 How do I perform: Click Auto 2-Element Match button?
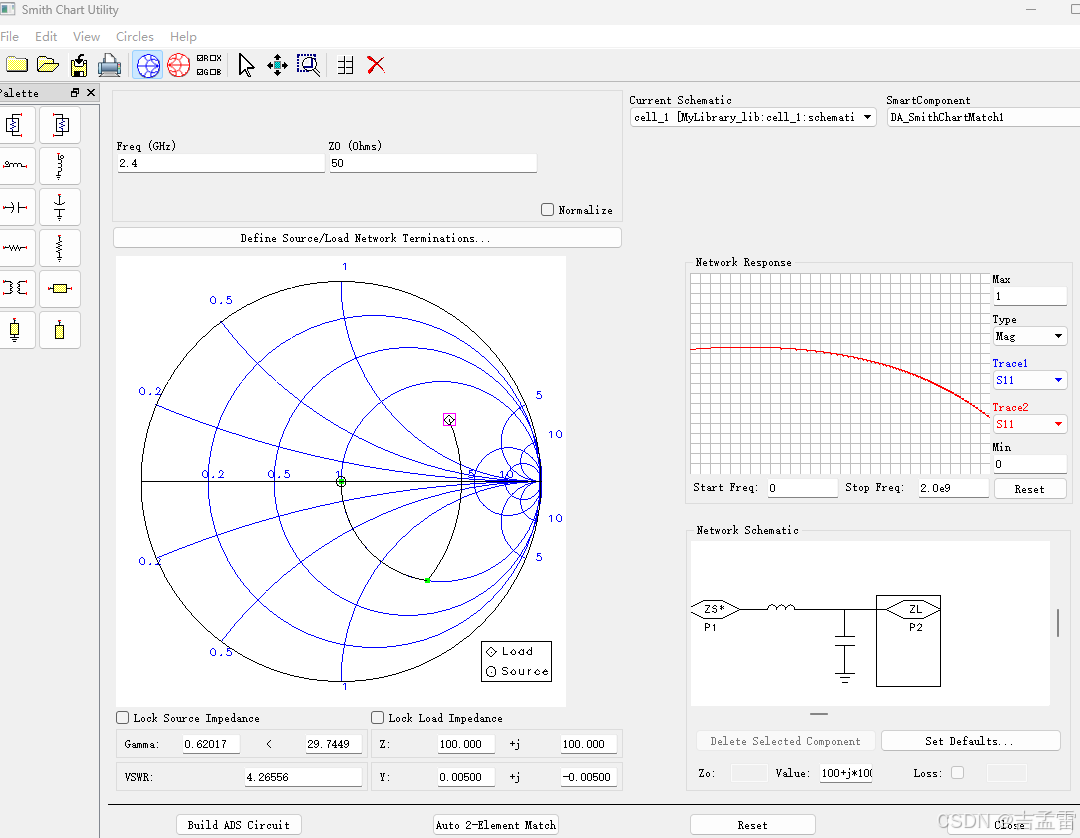click(x=496, y=824)
